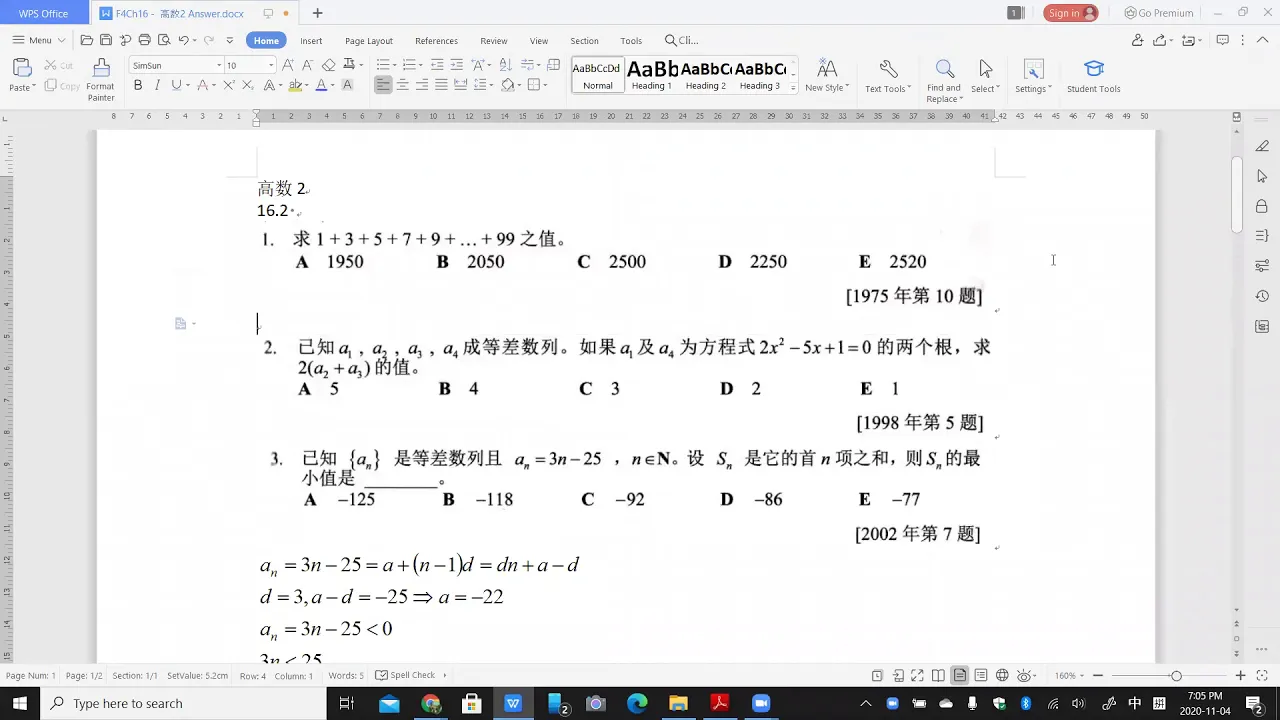Open the Student Tools graduation cap
The width and height of the screenshot is (1280, 720).
coord(1094,69)
